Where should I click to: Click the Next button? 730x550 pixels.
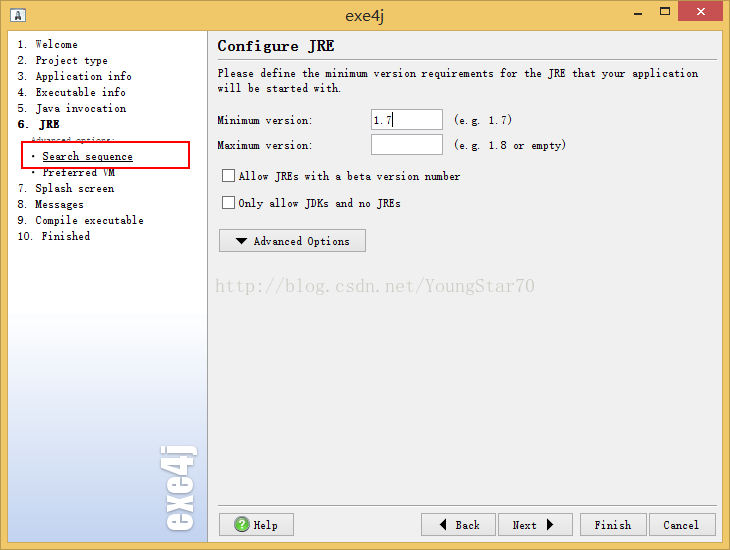[535, 524]
